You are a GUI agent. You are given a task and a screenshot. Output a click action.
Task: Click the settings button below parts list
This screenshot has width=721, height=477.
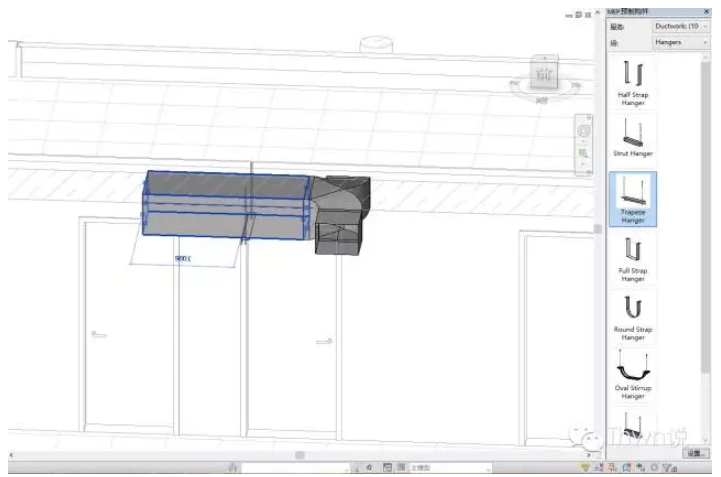pos(696,454)
